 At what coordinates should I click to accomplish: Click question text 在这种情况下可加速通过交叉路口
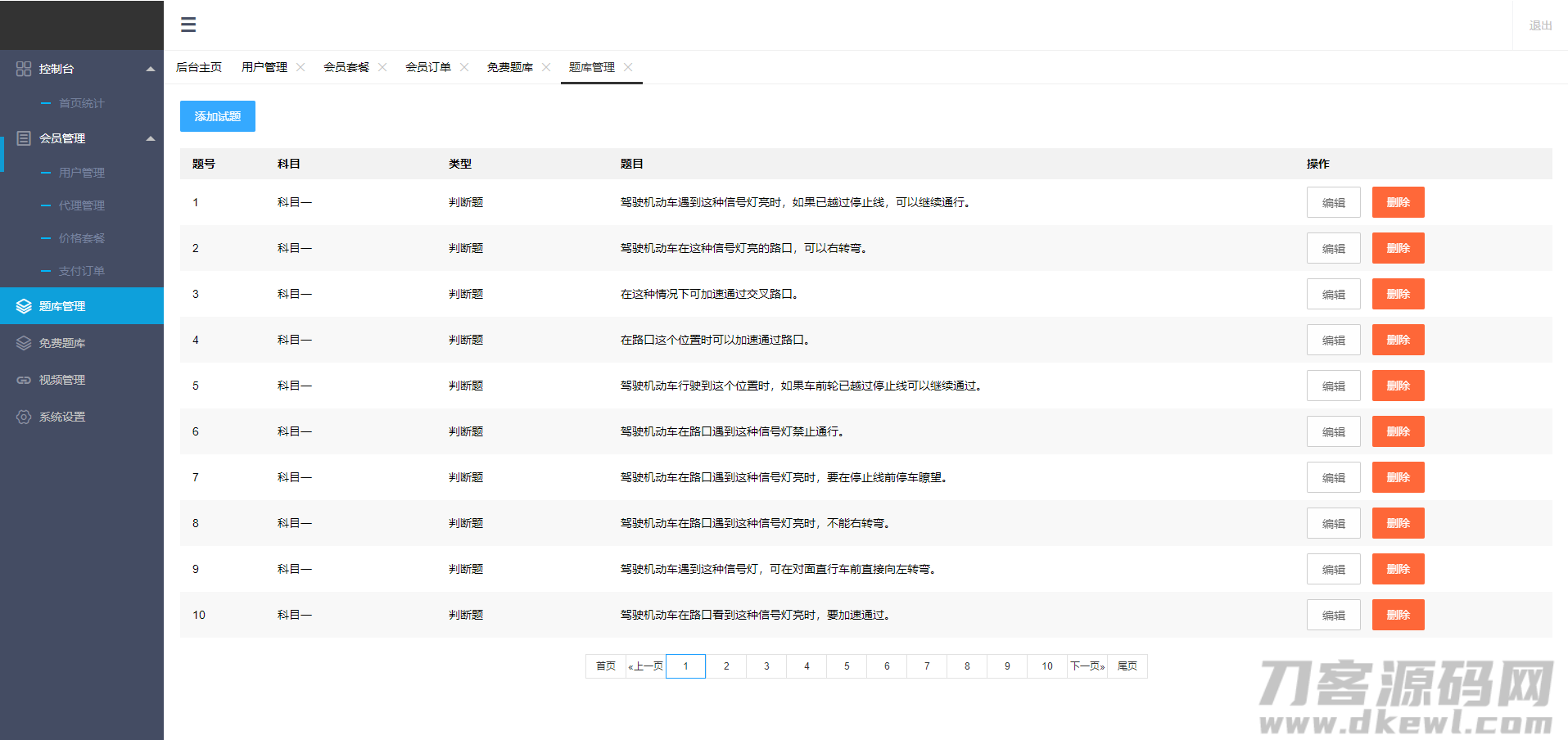[709, 294]
